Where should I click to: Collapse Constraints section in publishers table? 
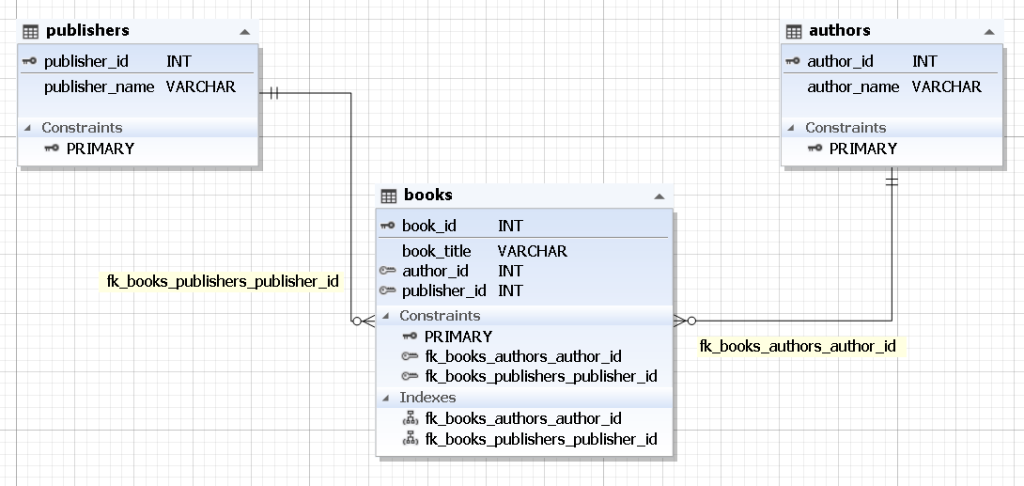tap(27, 127)
